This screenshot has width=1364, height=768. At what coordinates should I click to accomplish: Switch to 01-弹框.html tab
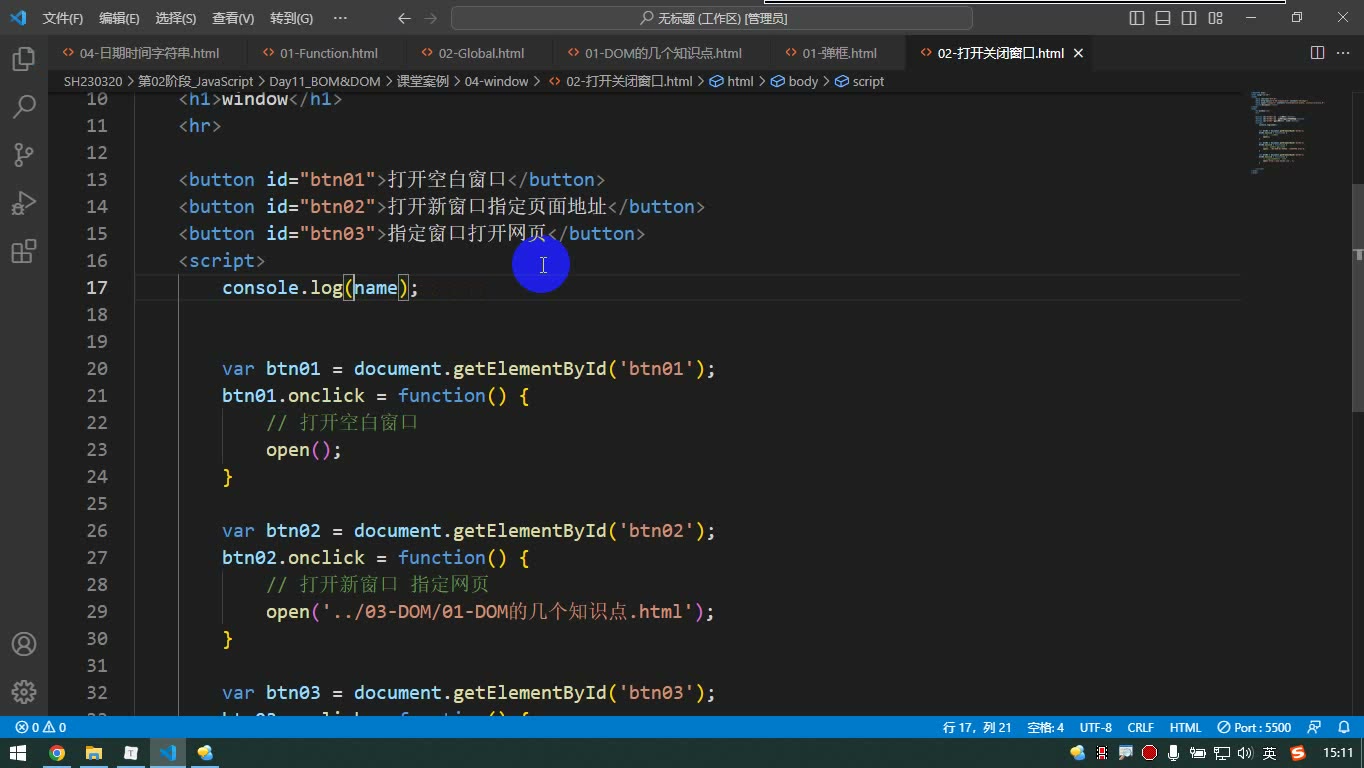click(x=839, y=53)
